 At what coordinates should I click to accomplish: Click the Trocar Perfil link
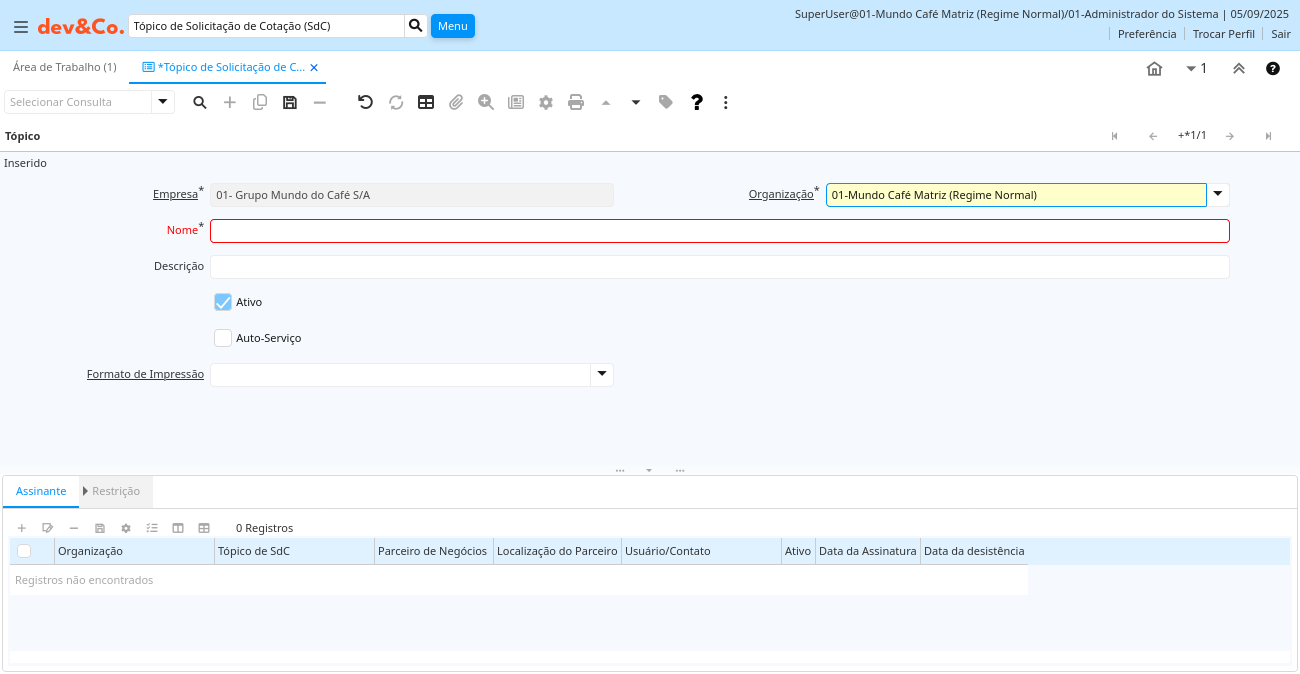click(1223, 34)
